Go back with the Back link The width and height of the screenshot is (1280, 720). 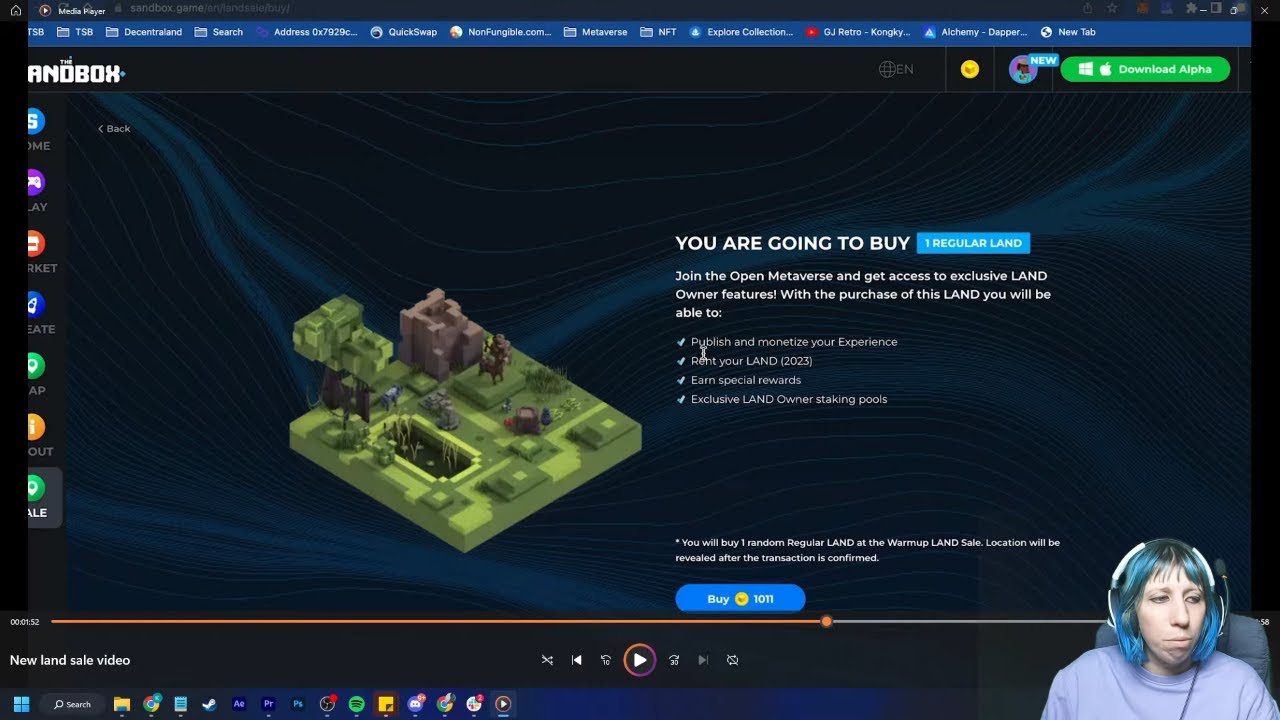pos(114,128)
